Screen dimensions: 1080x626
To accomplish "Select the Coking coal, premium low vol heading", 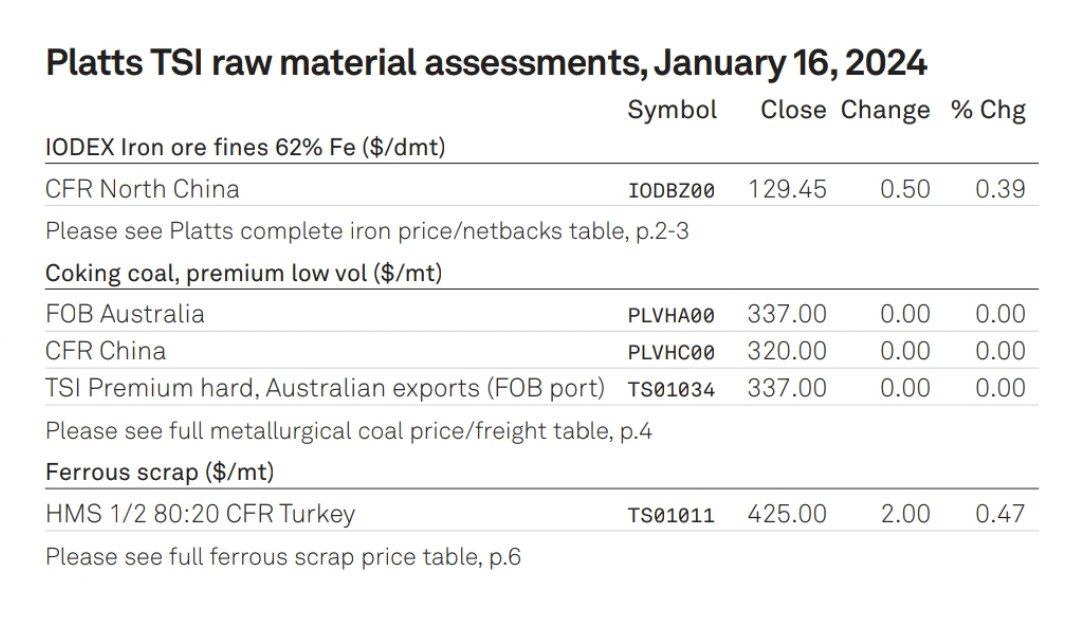I will pos(244,273).
